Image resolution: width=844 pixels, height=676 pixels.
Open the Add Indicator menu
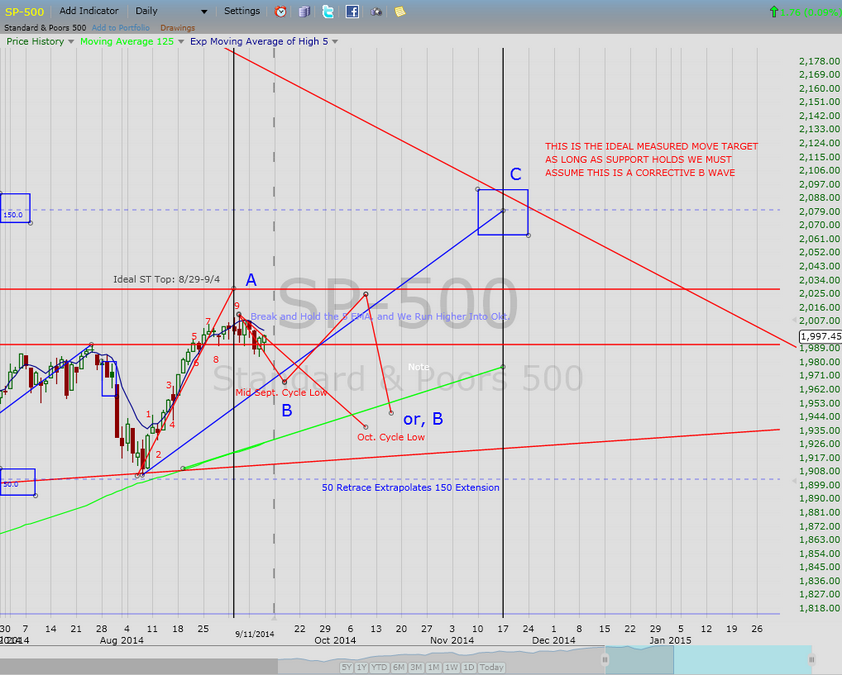(x=89, y=11)
